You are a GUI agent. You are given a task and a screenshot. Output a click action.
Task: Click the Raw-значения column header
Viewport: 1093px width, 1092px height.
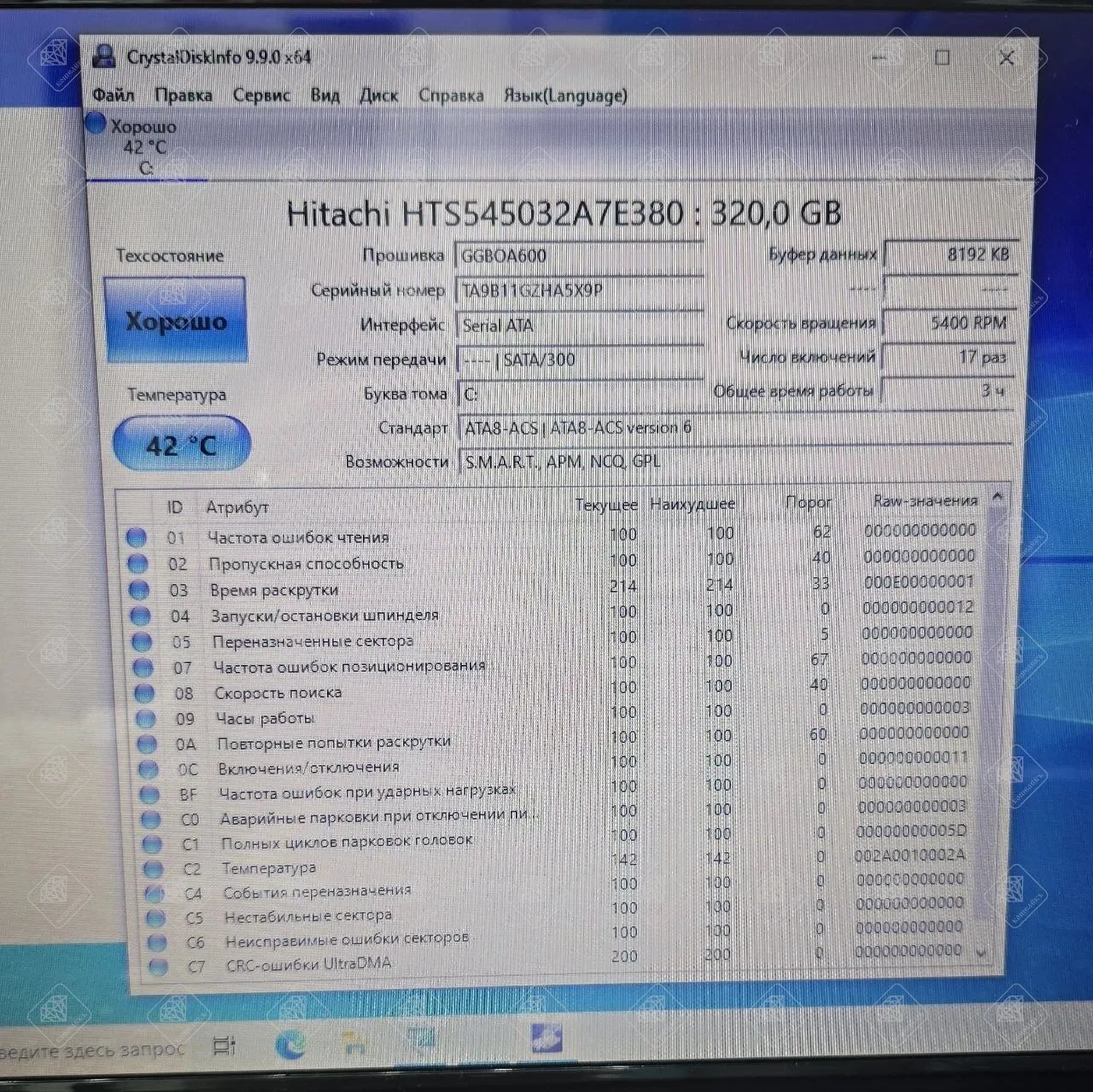click(925, 501)
